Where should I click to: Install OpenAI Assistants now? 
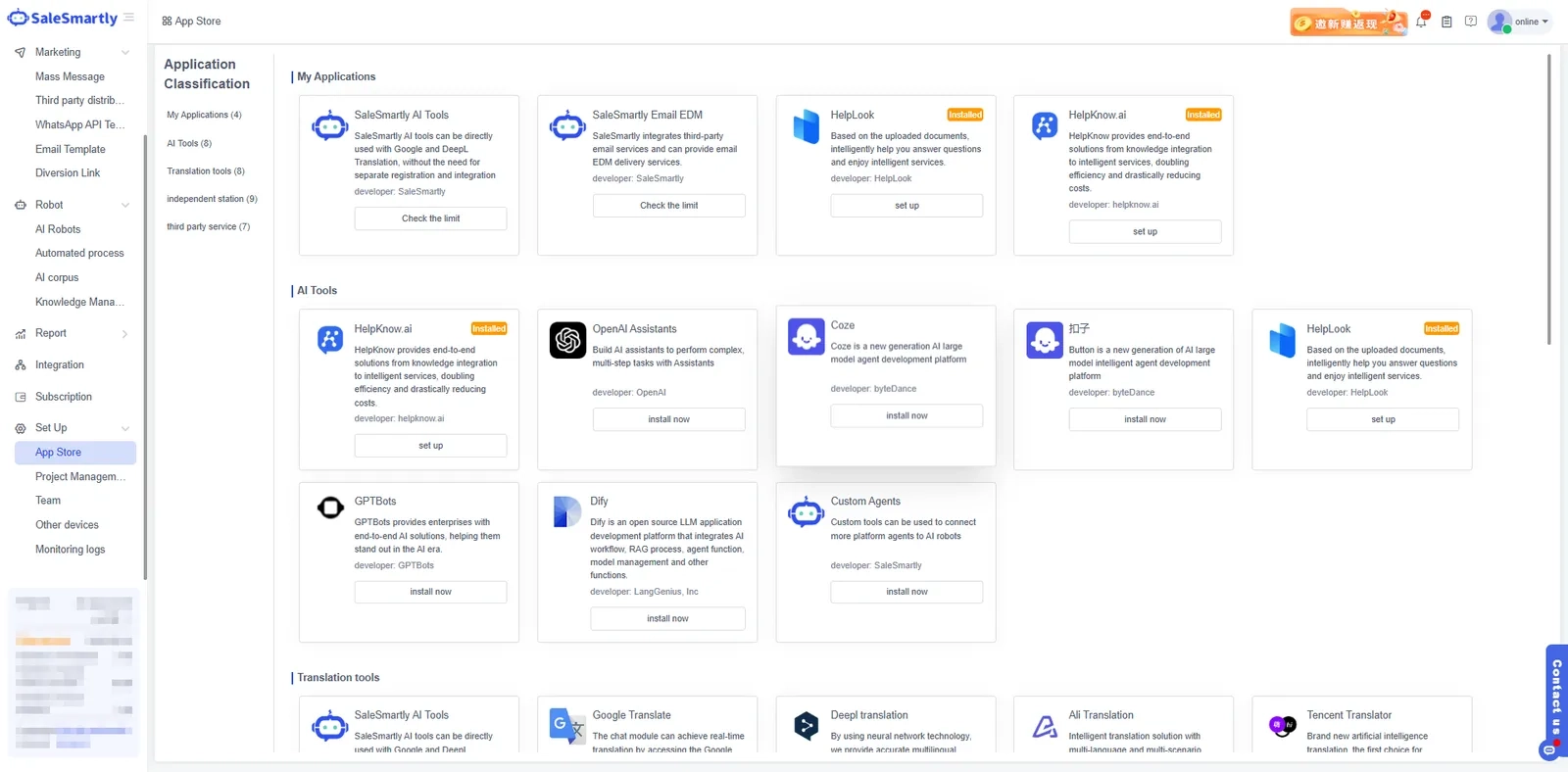coord(668,419)
